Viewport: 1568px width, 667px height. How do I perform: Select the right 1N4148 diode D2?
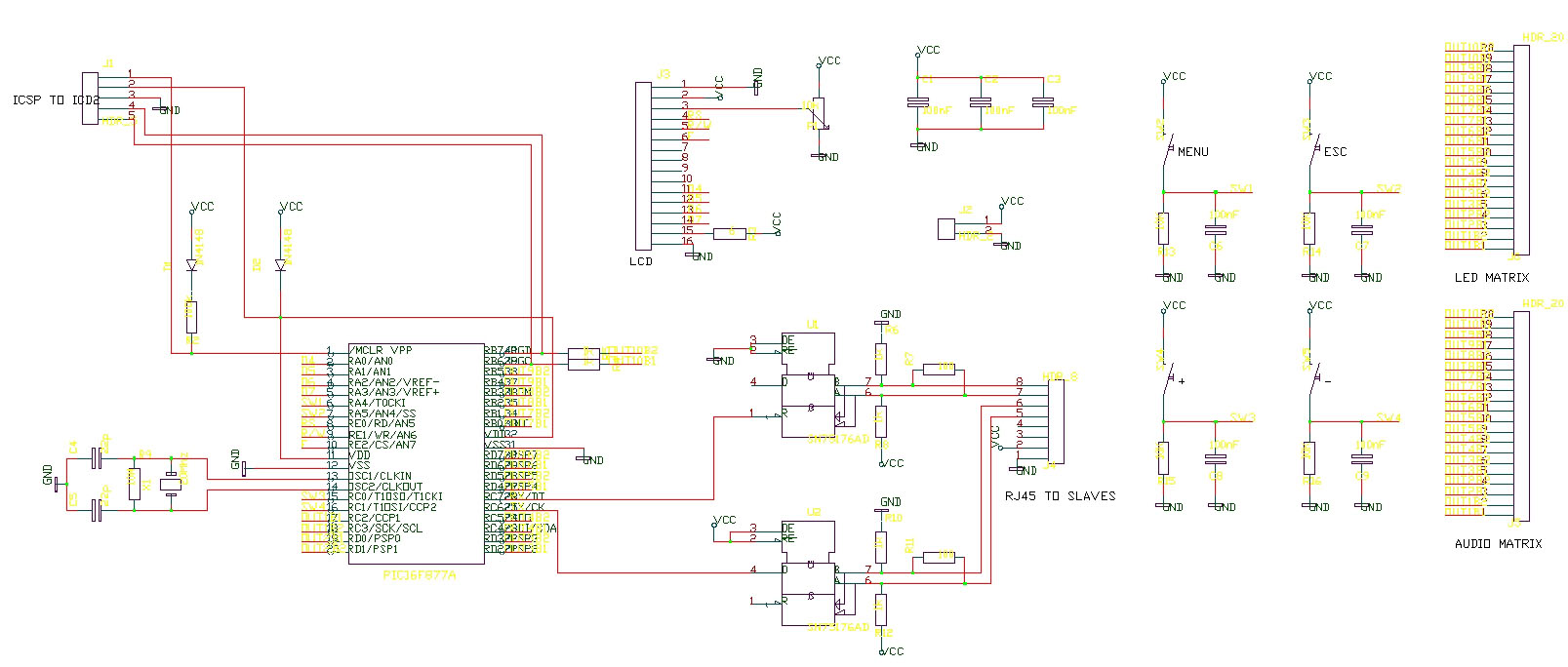click(281, 265)
